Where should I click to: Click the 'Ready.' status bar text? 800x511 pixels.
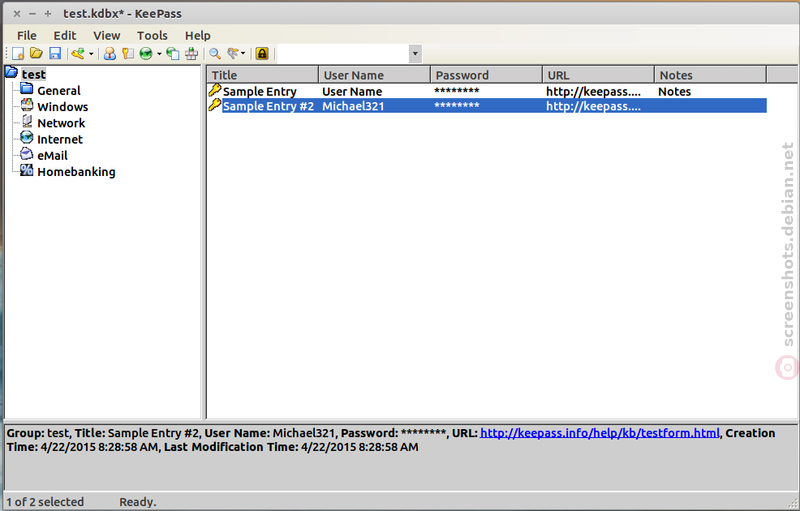click(138, 502)
